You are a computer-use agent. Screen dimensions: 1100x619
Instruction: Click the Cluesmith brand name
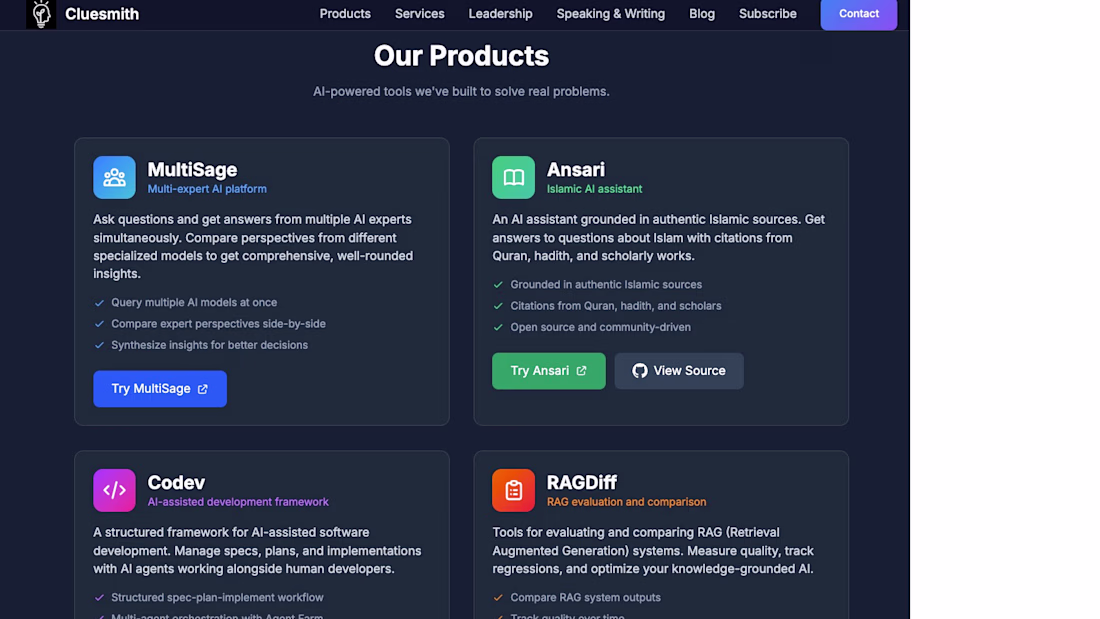(x=102, y=14)
